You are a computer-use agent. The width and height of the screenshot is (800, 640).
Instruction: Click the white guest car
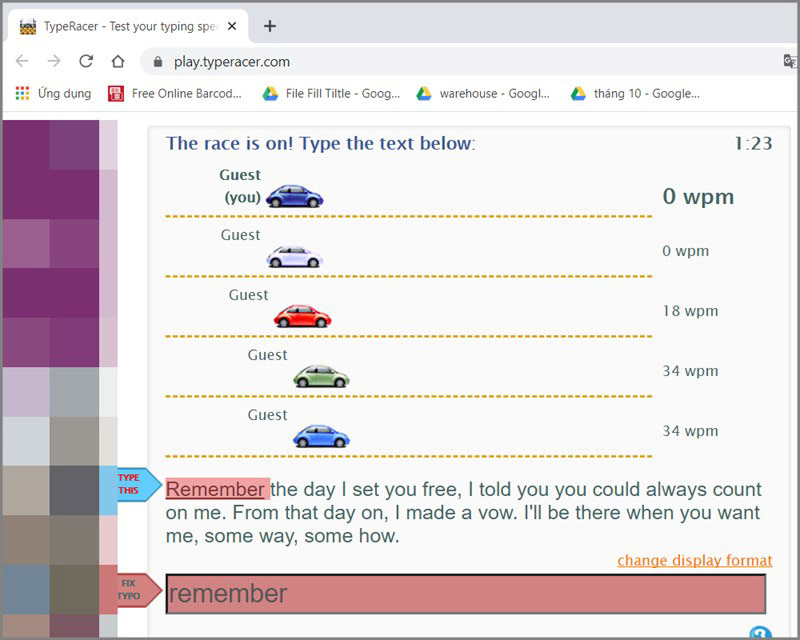[294, 257]
